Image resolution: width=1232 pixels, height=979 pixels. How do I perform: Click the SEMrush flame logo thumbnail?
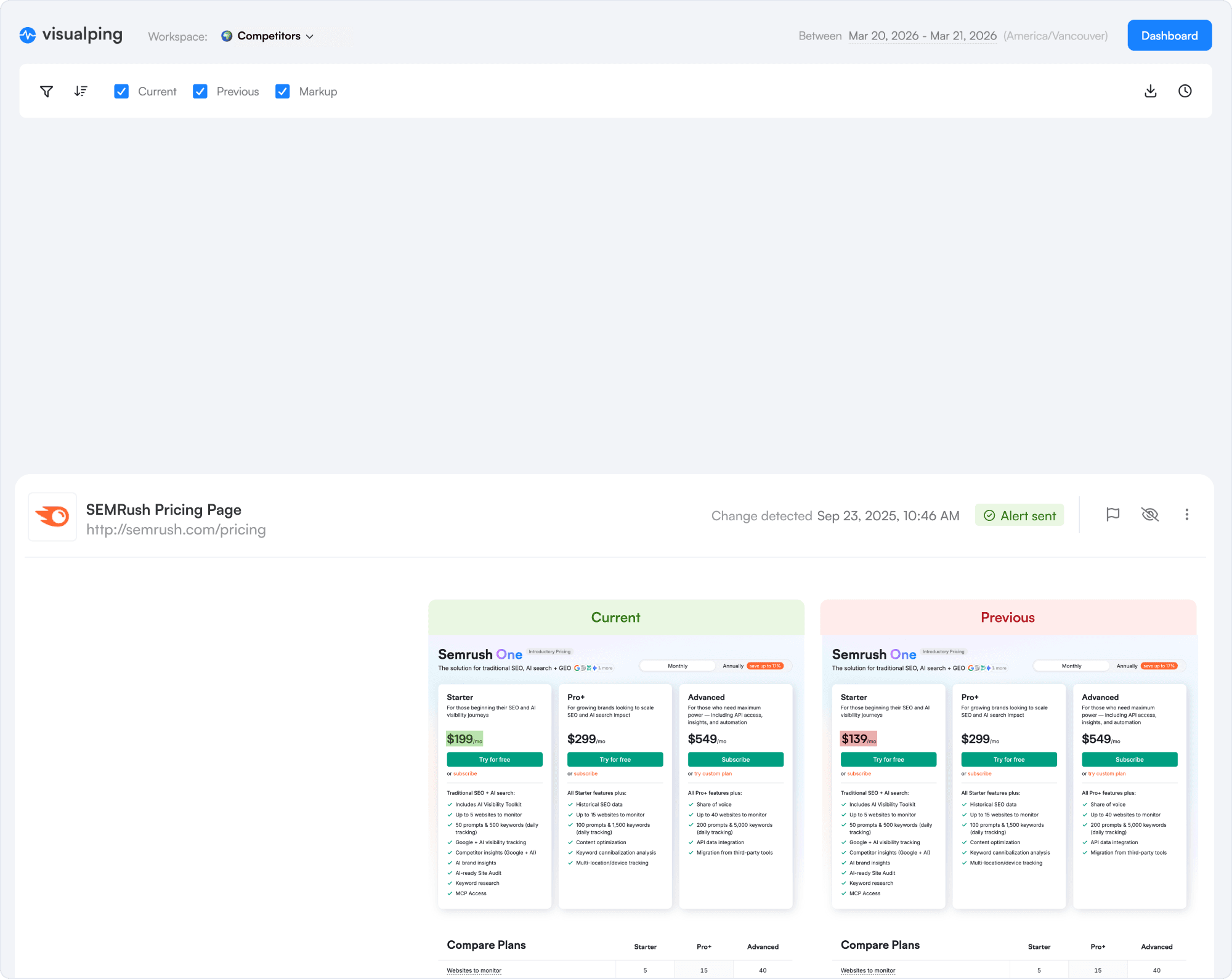tap(52, 516)
